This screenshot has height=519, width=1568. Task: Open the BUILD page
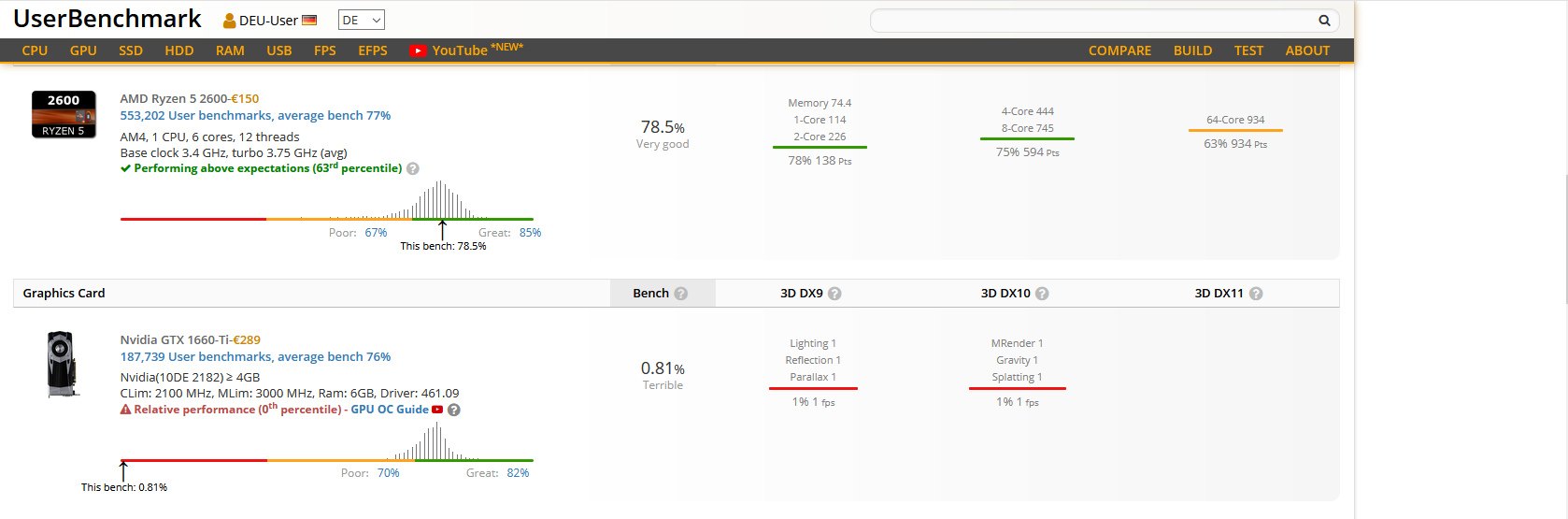1193,50
